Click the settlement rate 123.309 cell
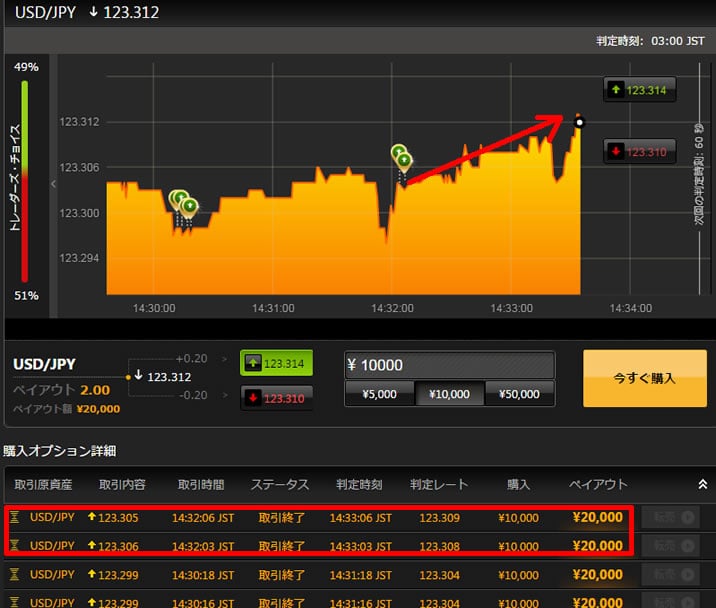Viewport: 716px width, 608px height. (439, 518)
